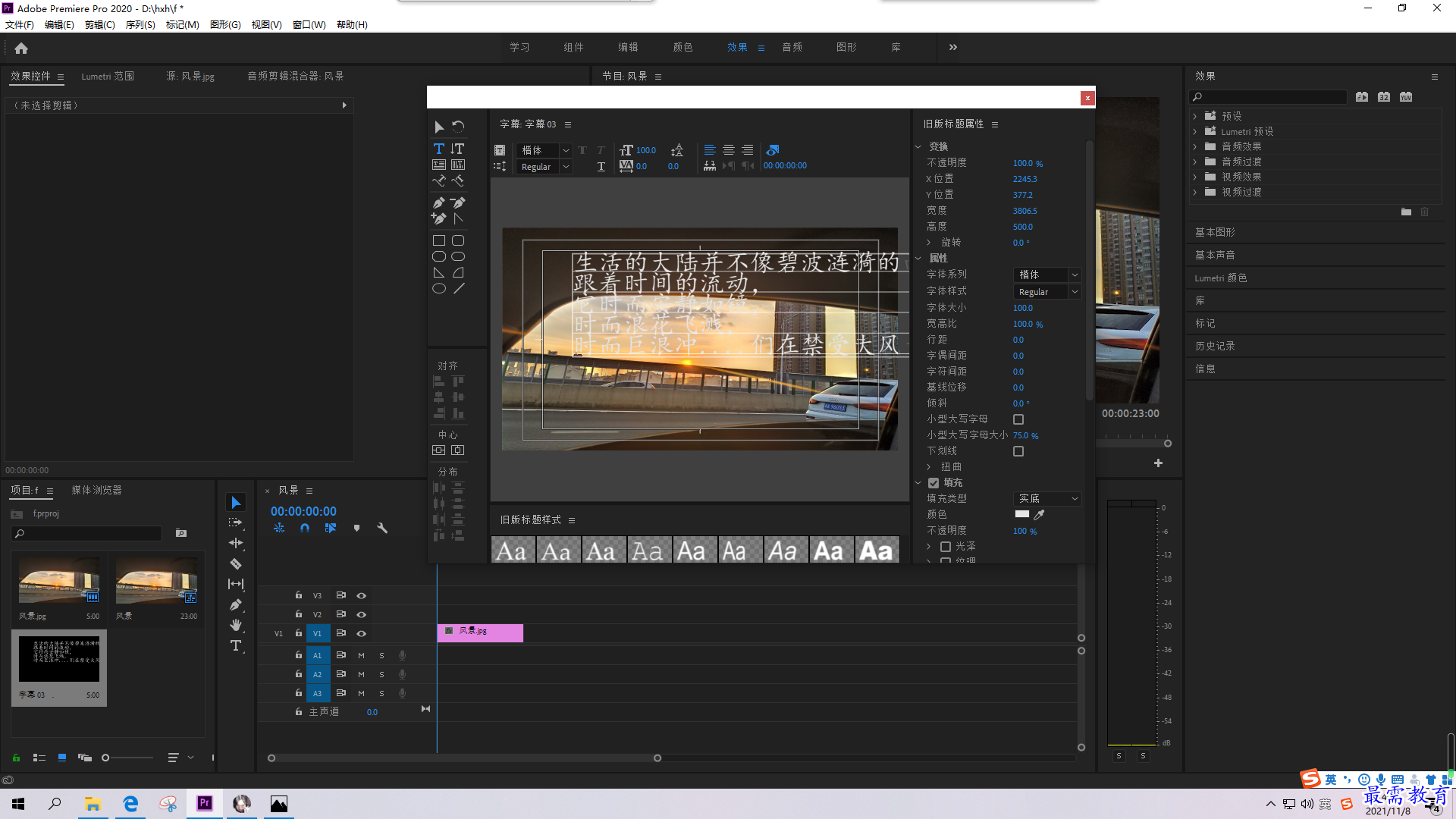Toggle snapping in the timeline

click(304, 528)
